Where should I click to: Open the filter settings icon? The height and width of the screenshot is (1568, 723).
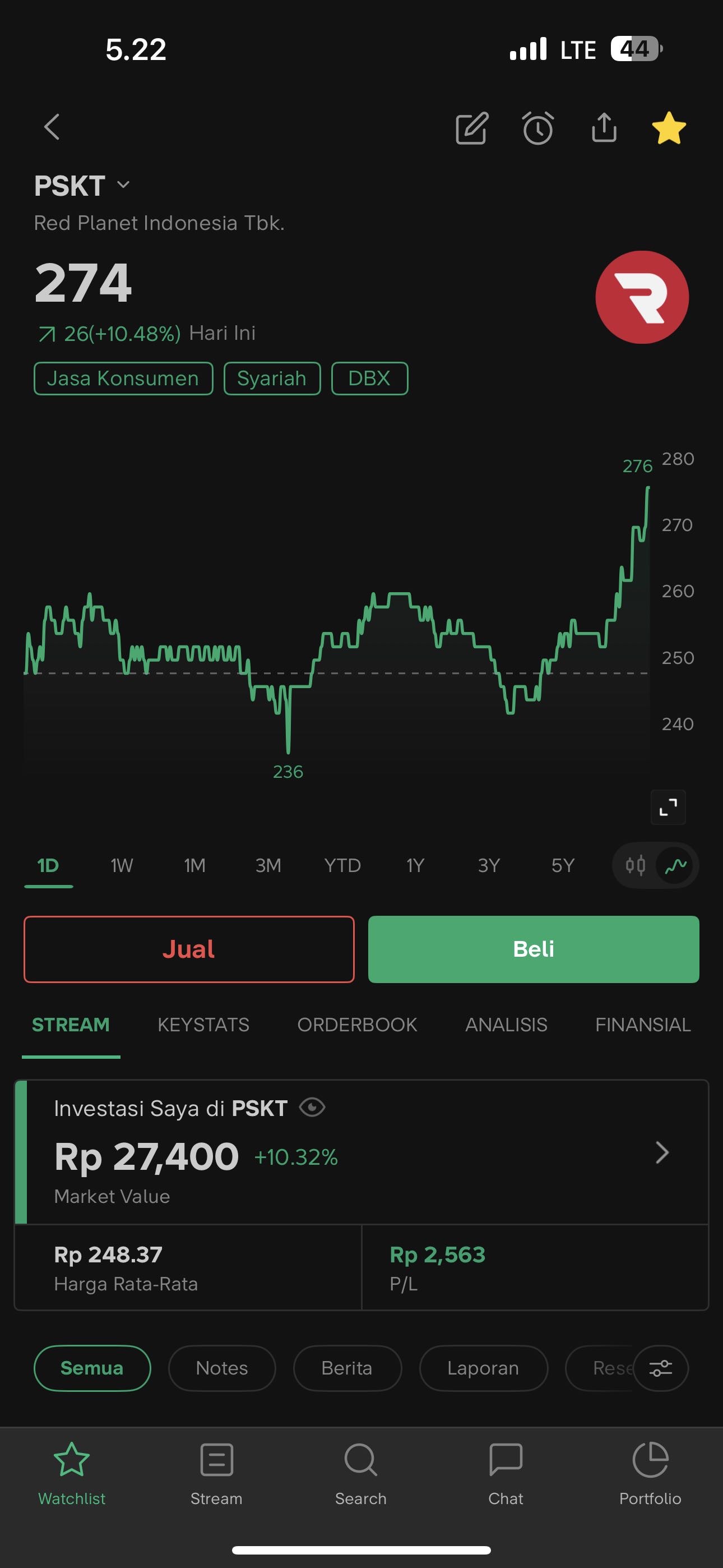point(660,1368)
